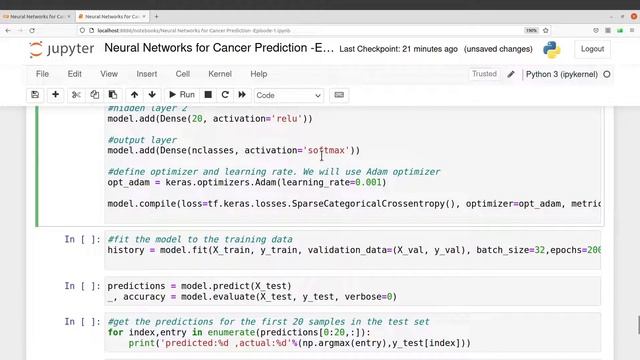The width and height of the screenshot is (640, 360).
Task: Close the second browser tab
Action: pos(144,17)
